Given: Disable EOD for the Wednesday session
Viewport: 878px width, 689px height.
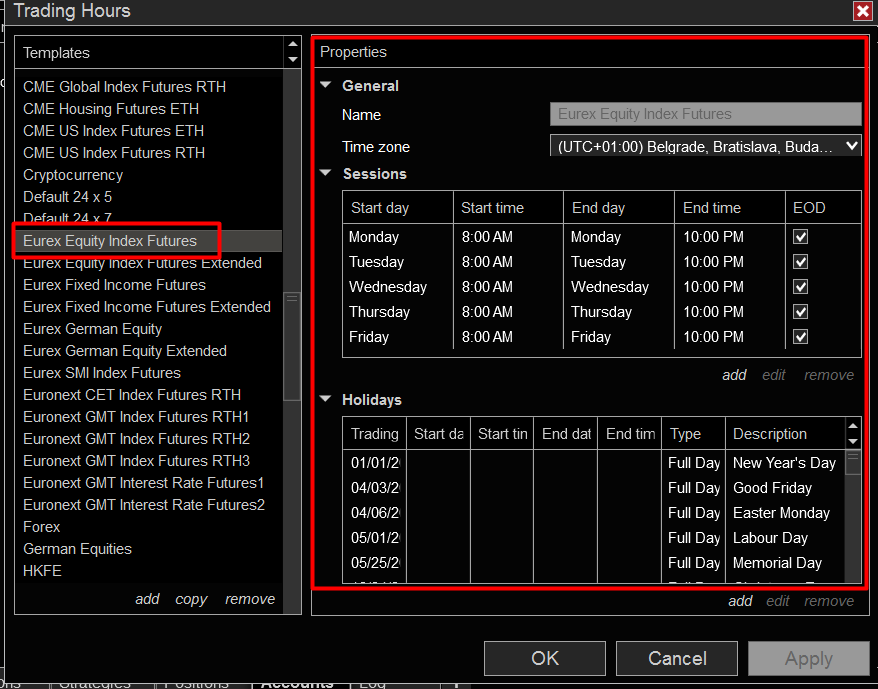Looking at the screenshot, I should tap(800, 286).
